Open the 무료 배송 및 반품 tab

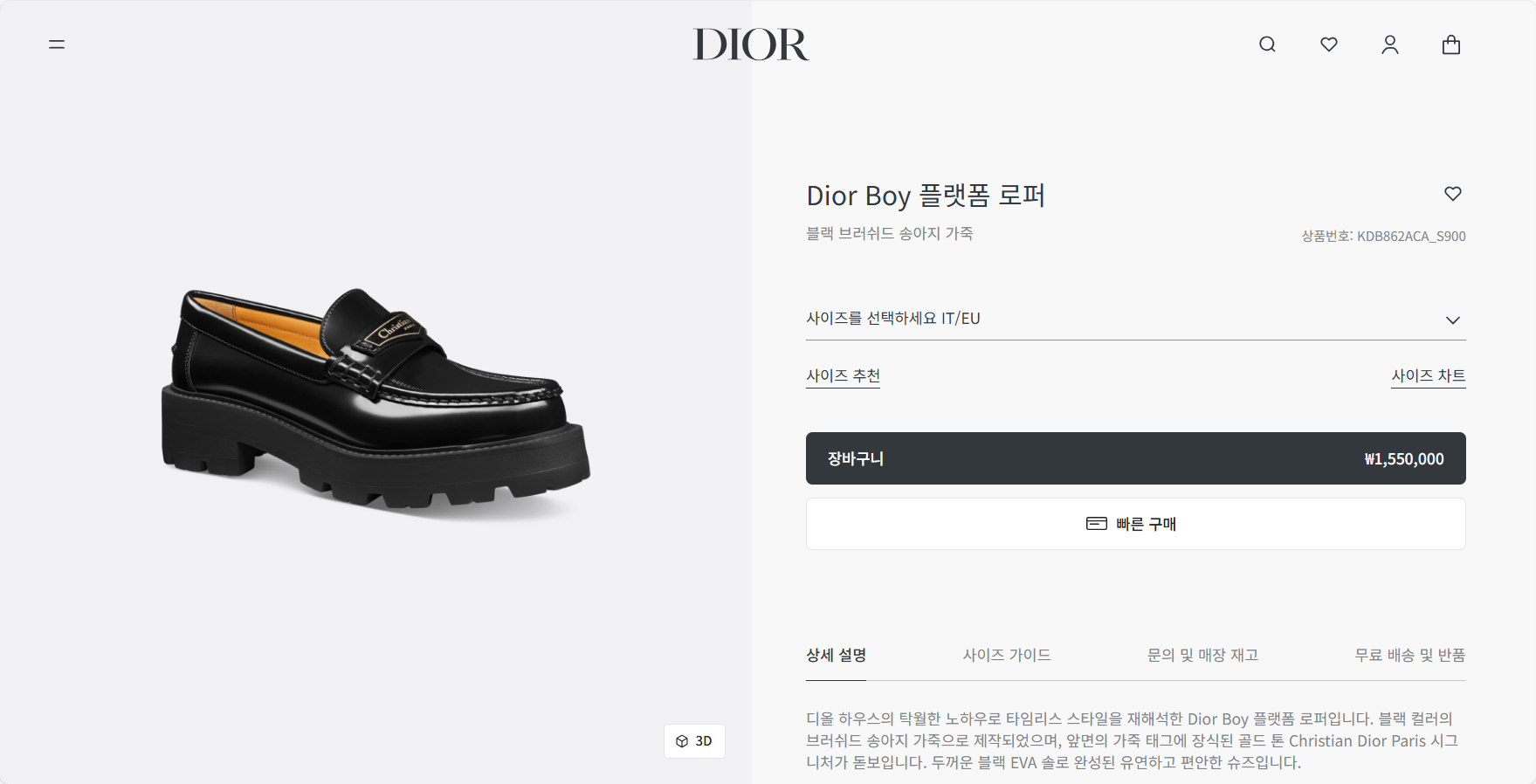1409,656
